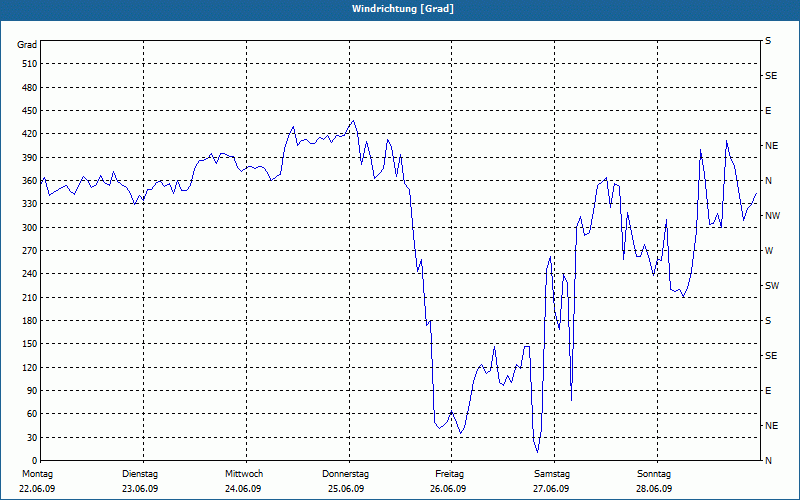Click the "SW" compass direction label

coord(772,286)
